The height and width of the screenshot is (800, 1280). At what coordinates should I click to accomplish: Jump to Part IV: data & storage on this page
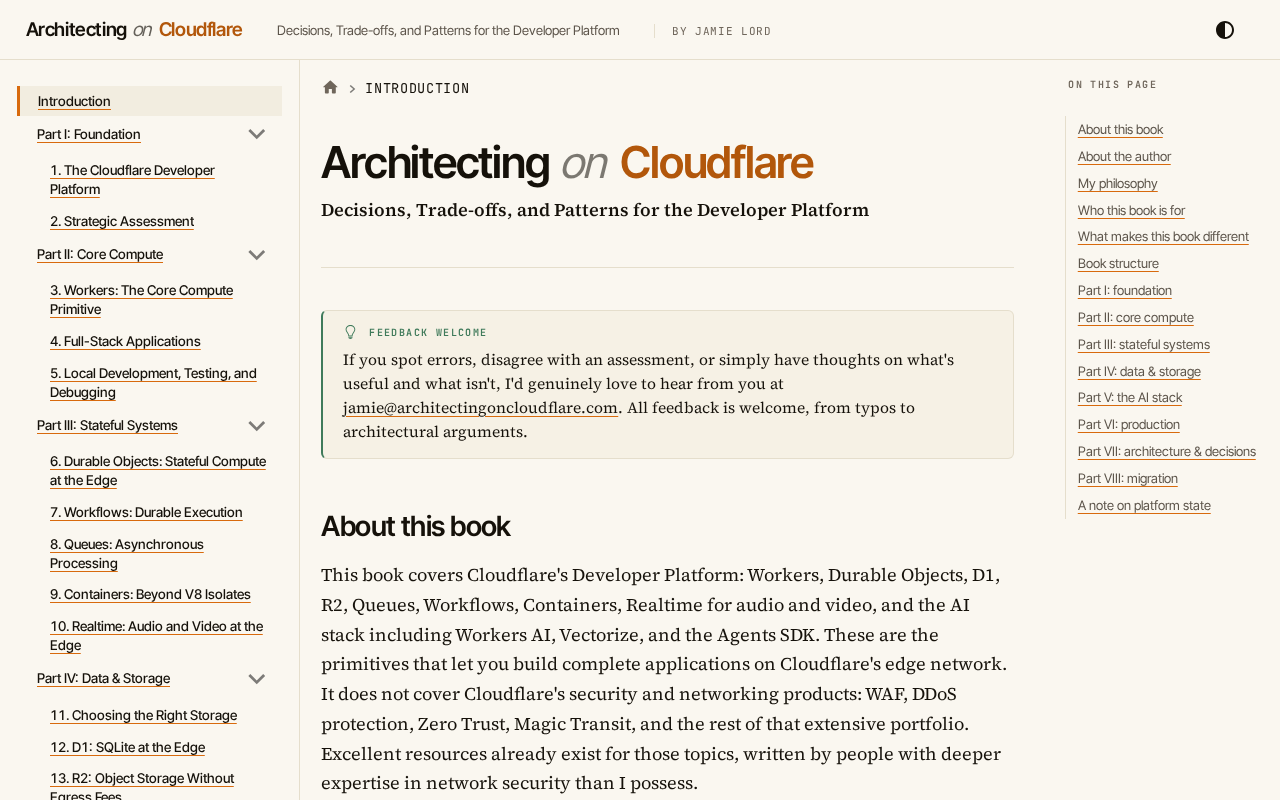(x=1139, y=371)
